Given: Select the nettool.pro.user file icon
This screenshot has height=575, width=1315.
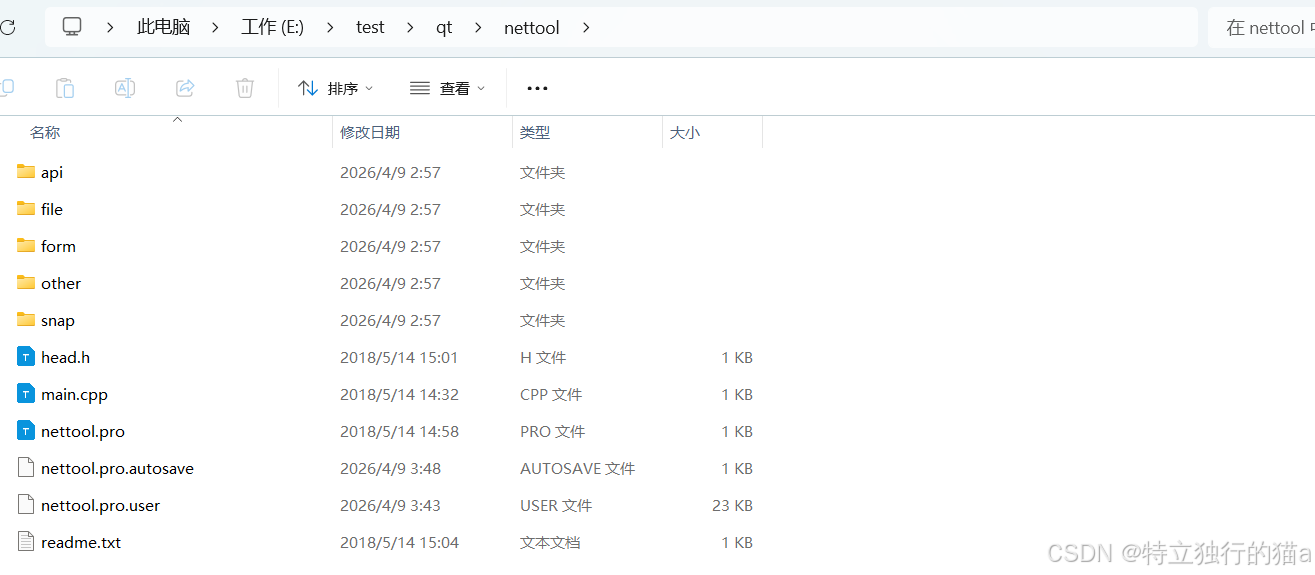Looking at the screenshot, I should (x=26, y=504).
